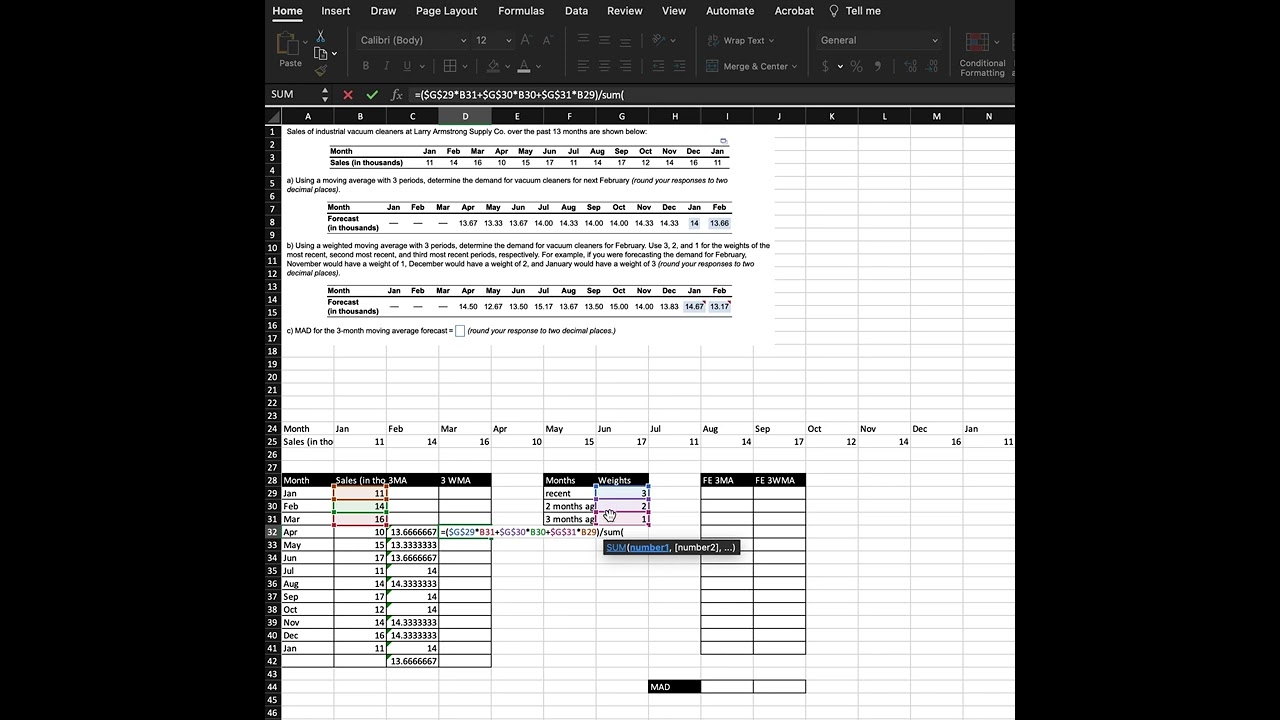Align text right
The height and width of the screenshot is (720, 1280).
pyautogui.click(x=625, y=66)
